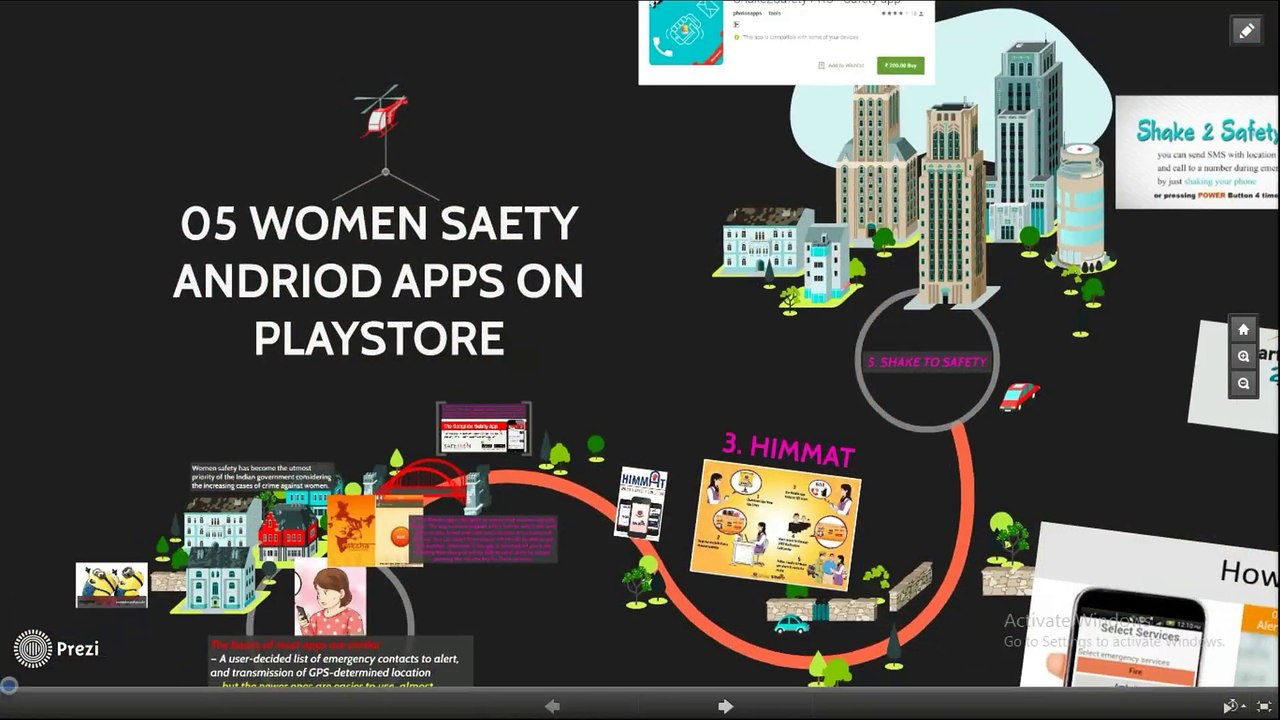
Task: Click the Home overview icon
Action: click(x=1243, y=330)
